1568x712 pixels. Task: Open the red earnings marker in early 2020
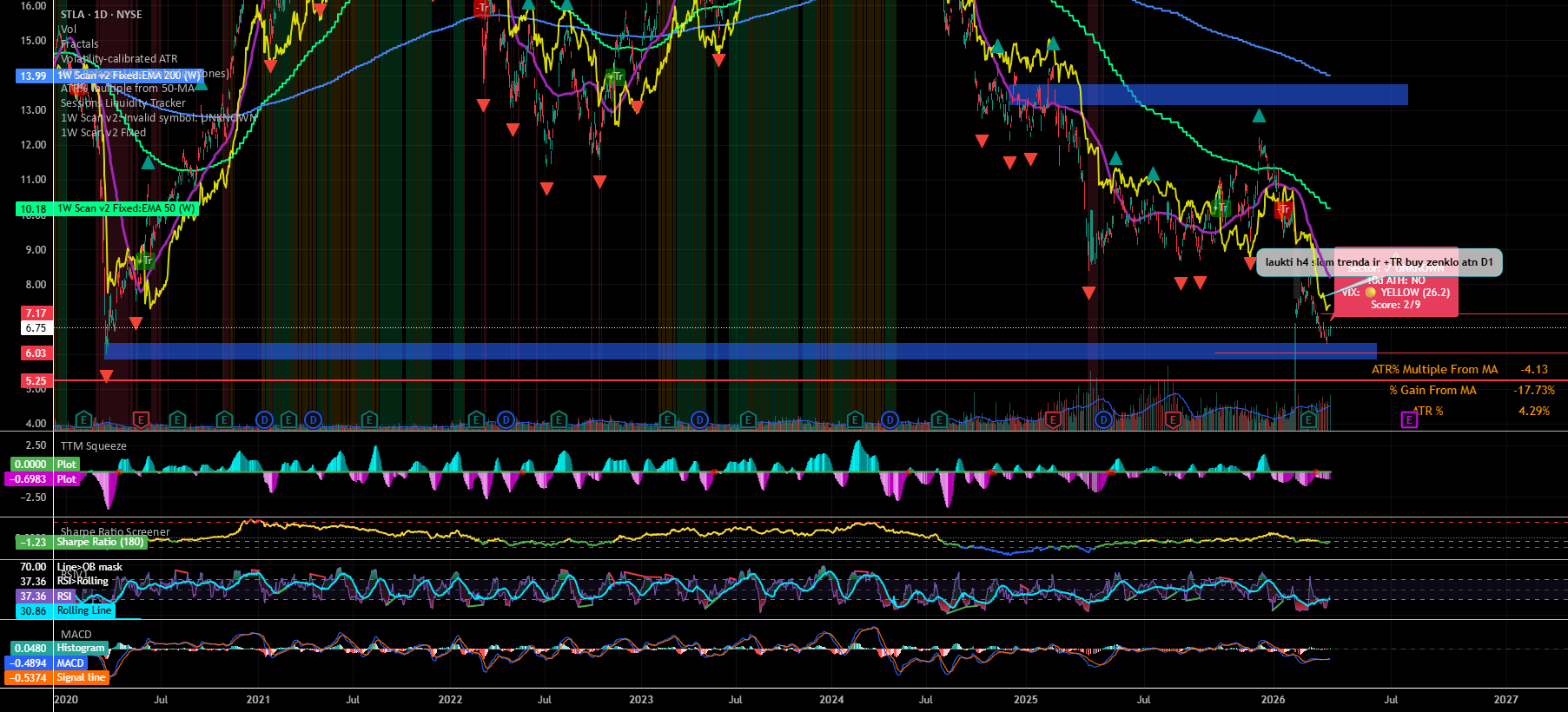[x=141, y=420]
